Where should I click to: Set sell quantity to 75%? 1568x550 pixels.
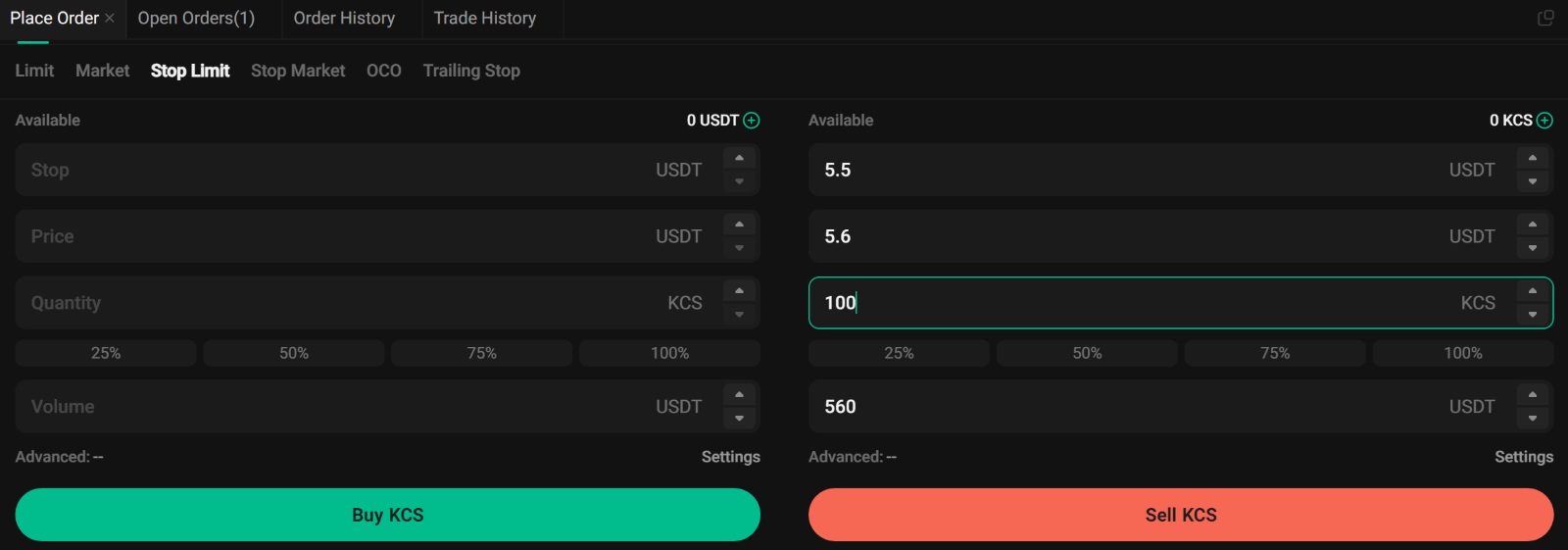coord(1275,353)
